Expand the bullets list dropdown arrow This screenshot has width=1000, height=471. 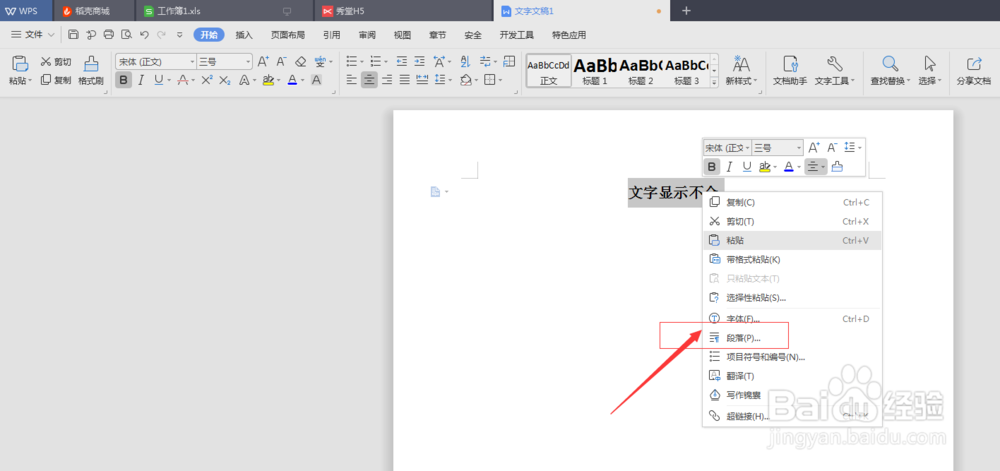click(362, 62)
